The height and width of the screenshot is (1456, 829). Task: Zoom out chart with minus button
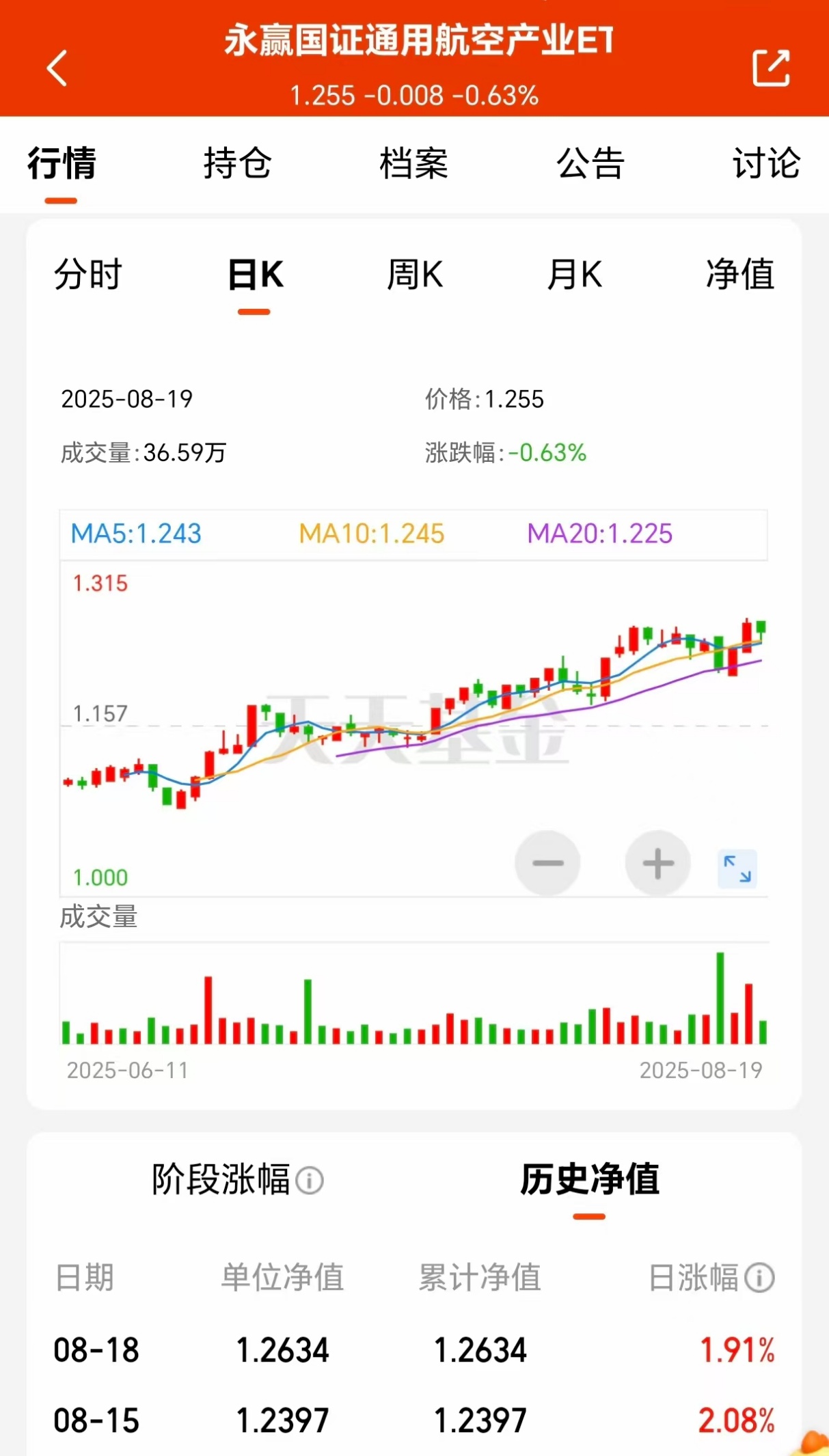click(547, 863)
